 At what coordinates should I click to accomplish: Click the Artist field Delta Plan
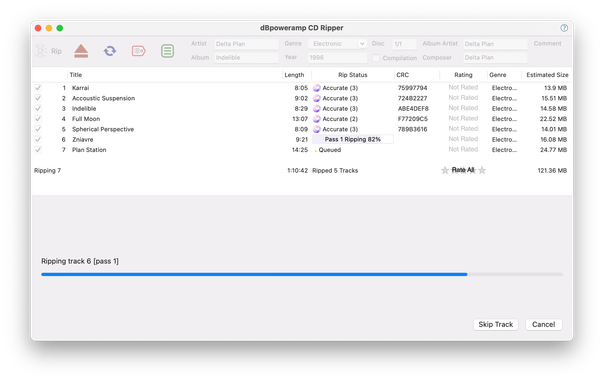pos(247,44)
